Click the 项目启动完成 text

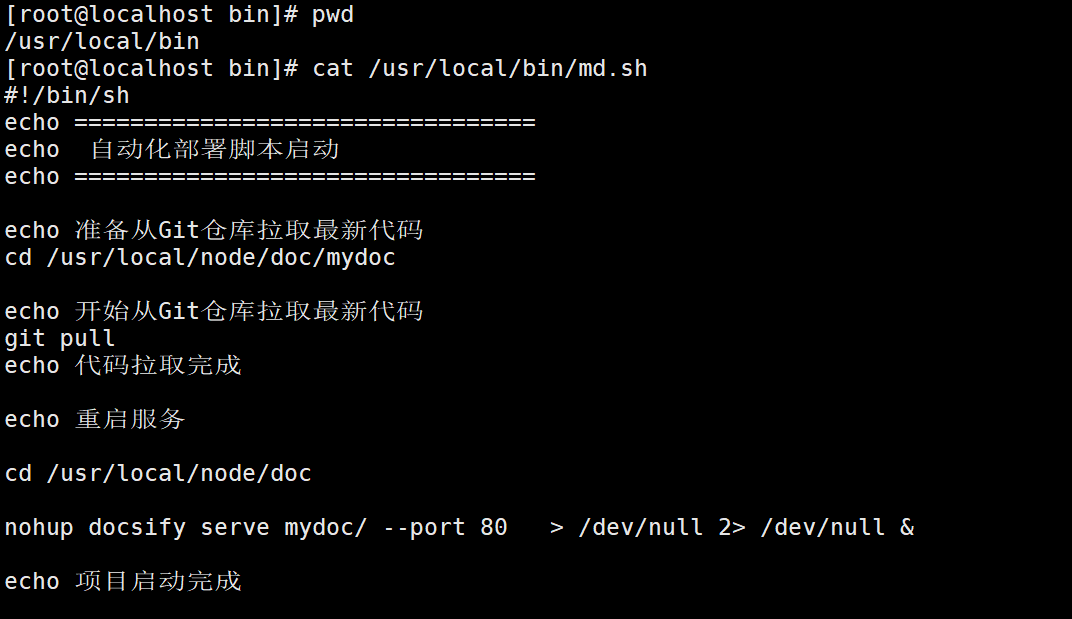(x=158, y=582)
